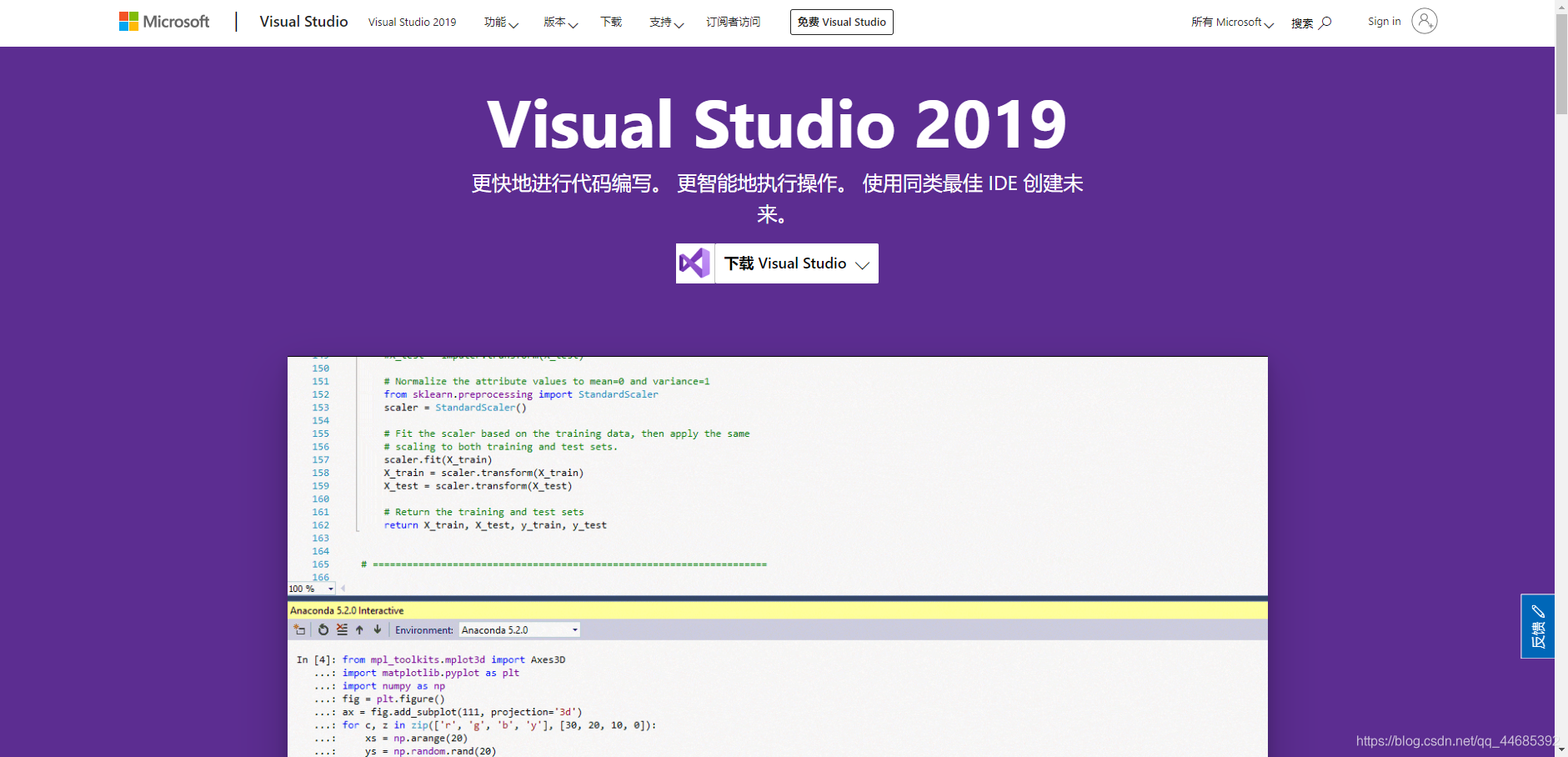Click 免费 Visual Studio button
The image size is (1568, 757).
pos(841,22)
